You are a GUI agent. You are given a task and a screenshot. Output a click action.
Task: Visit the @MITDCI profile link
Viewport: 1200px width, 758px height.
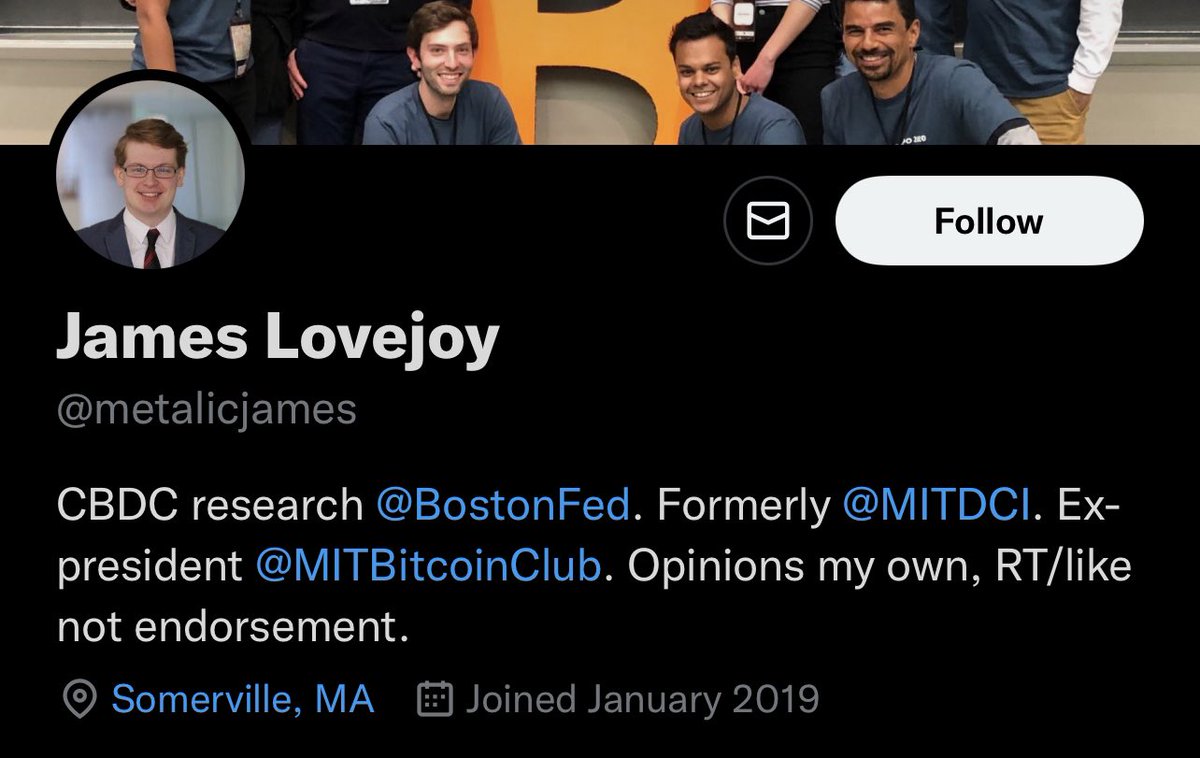point(936,506)
